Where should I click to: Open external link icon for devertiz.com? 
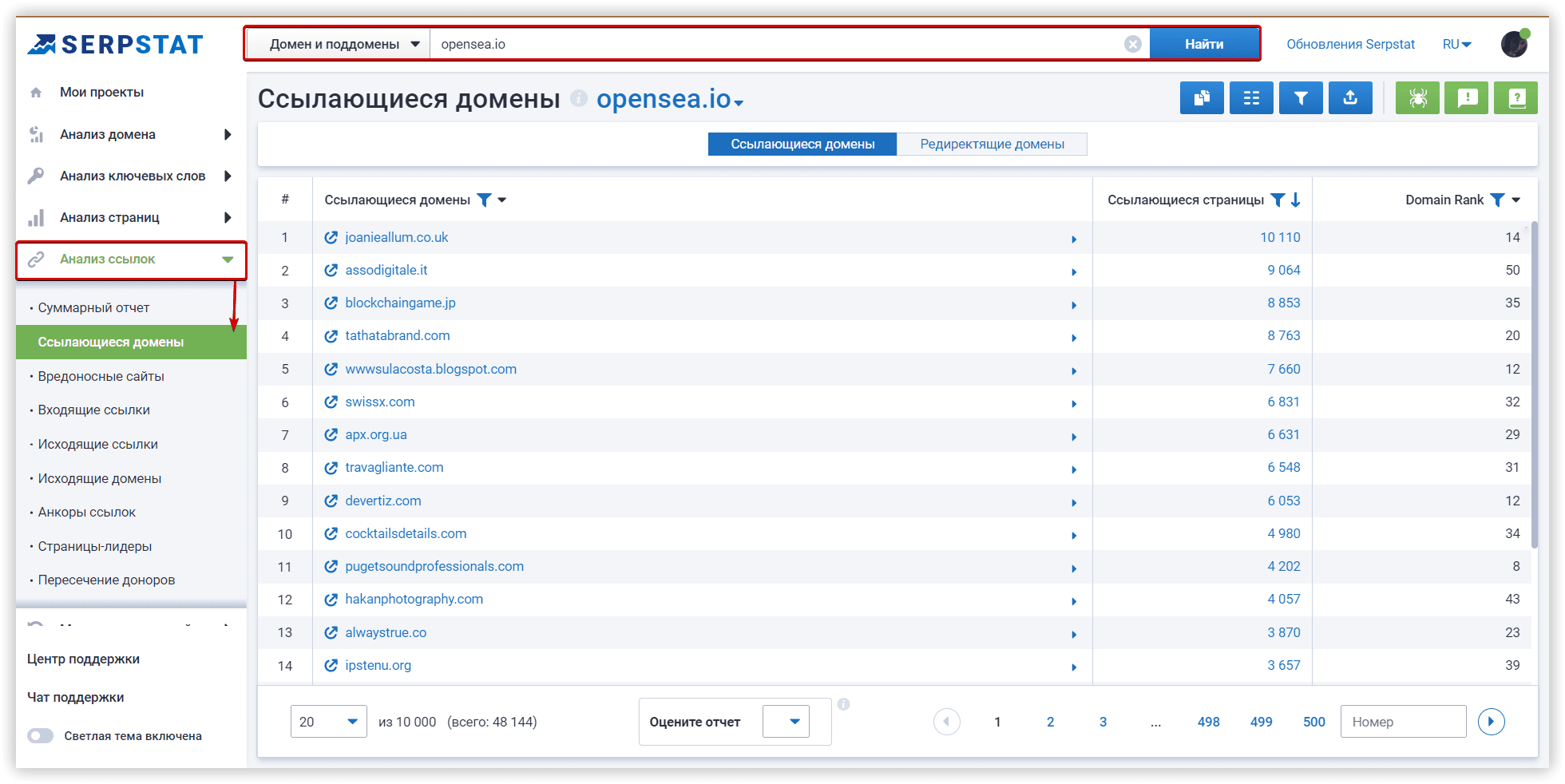coord(331,501)
